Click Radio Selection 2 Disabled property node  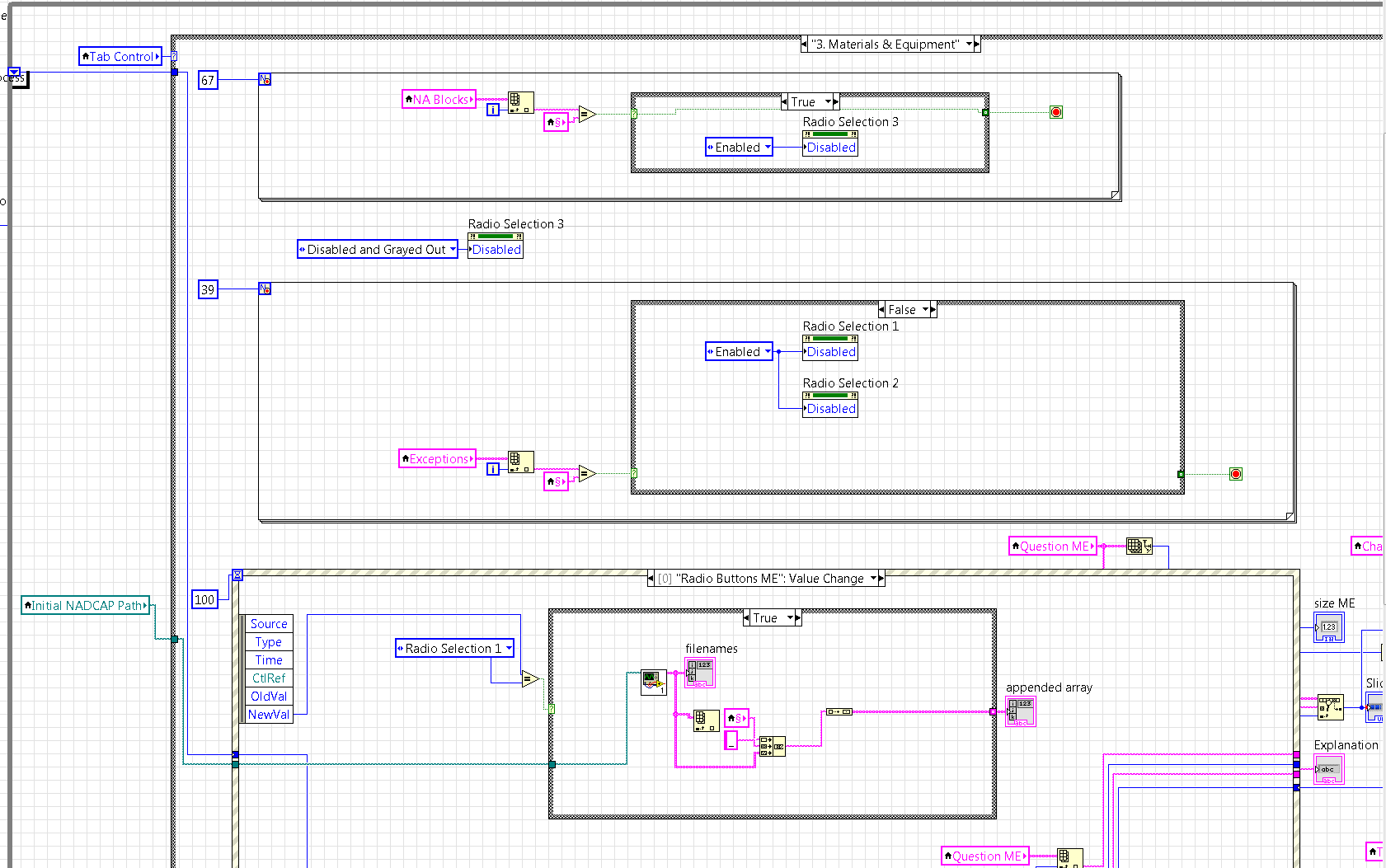click(x=830, y=405)
